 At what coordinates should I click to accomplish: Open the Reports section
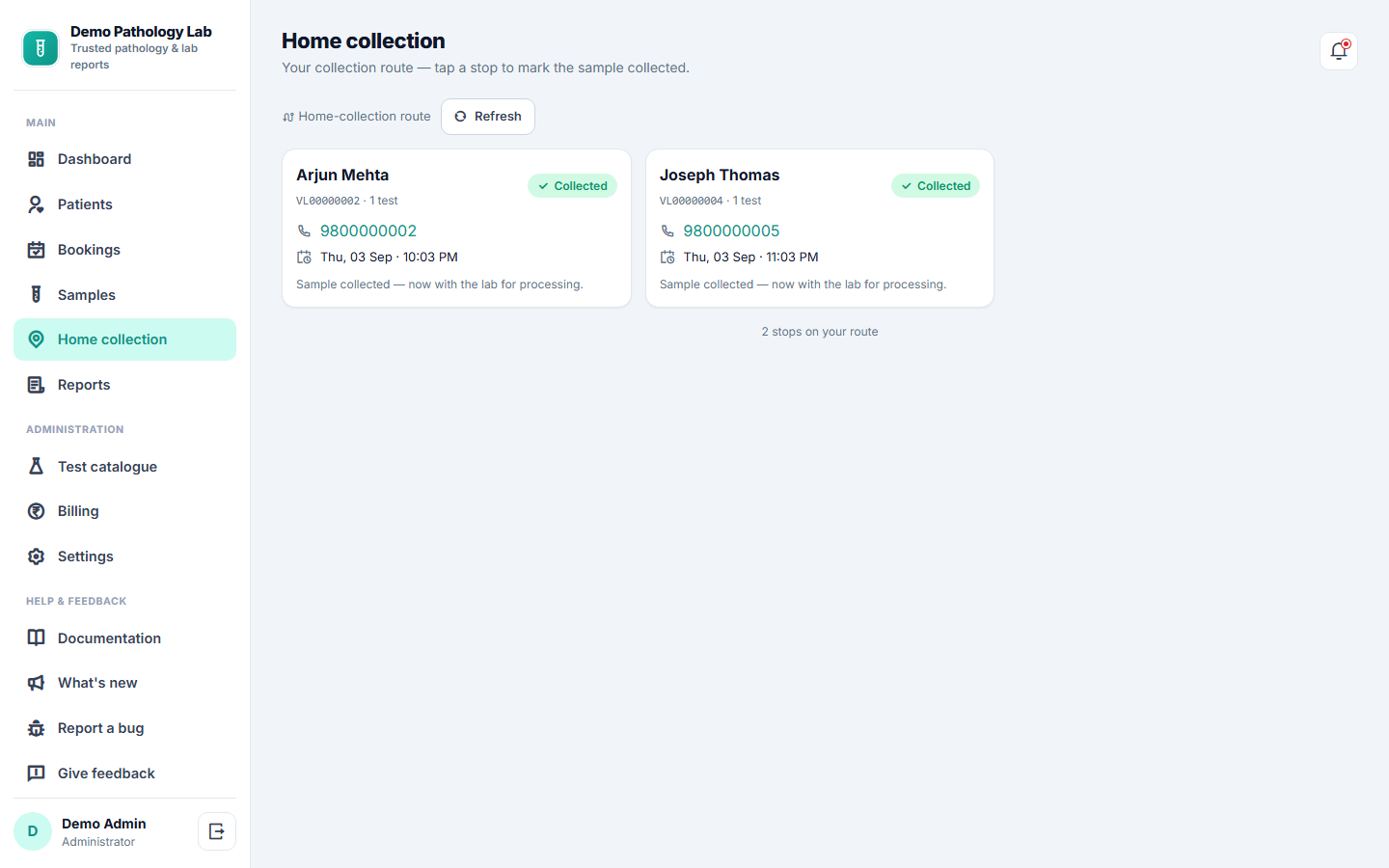(124, 385)
